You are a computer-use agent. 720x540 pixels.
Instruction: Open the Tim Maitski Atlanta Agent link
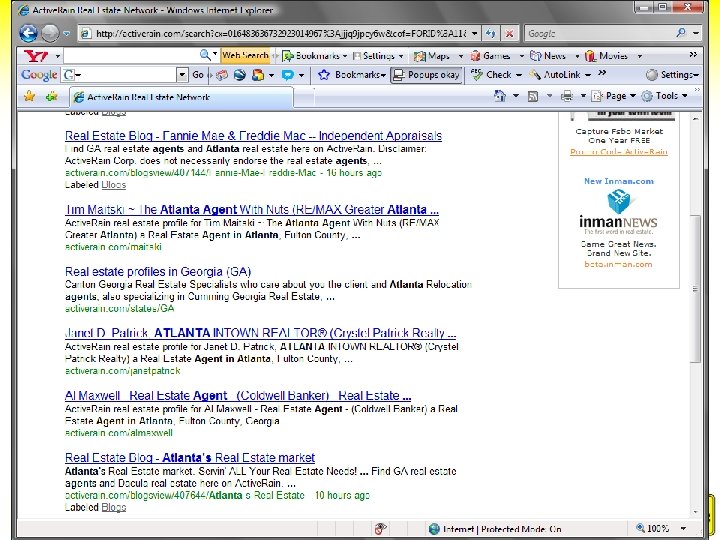[252, 210]
